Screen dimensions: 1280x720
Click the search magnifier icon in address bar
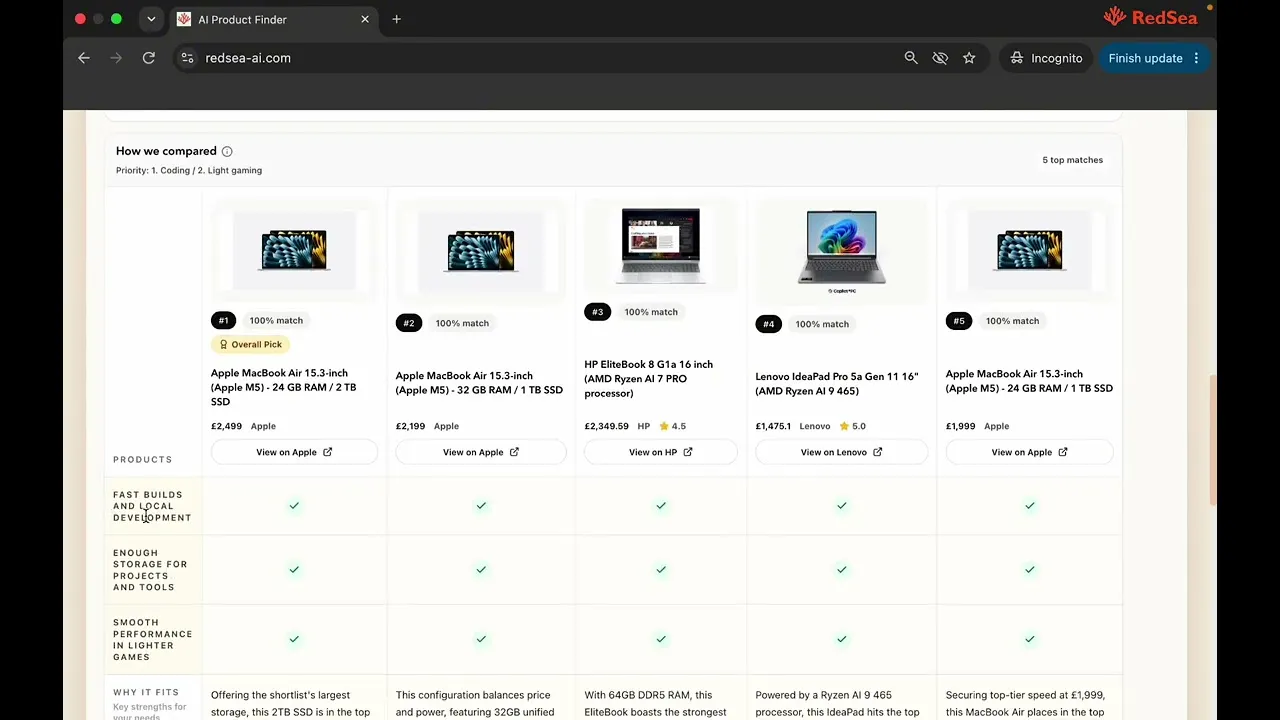[x=911, y=58]
